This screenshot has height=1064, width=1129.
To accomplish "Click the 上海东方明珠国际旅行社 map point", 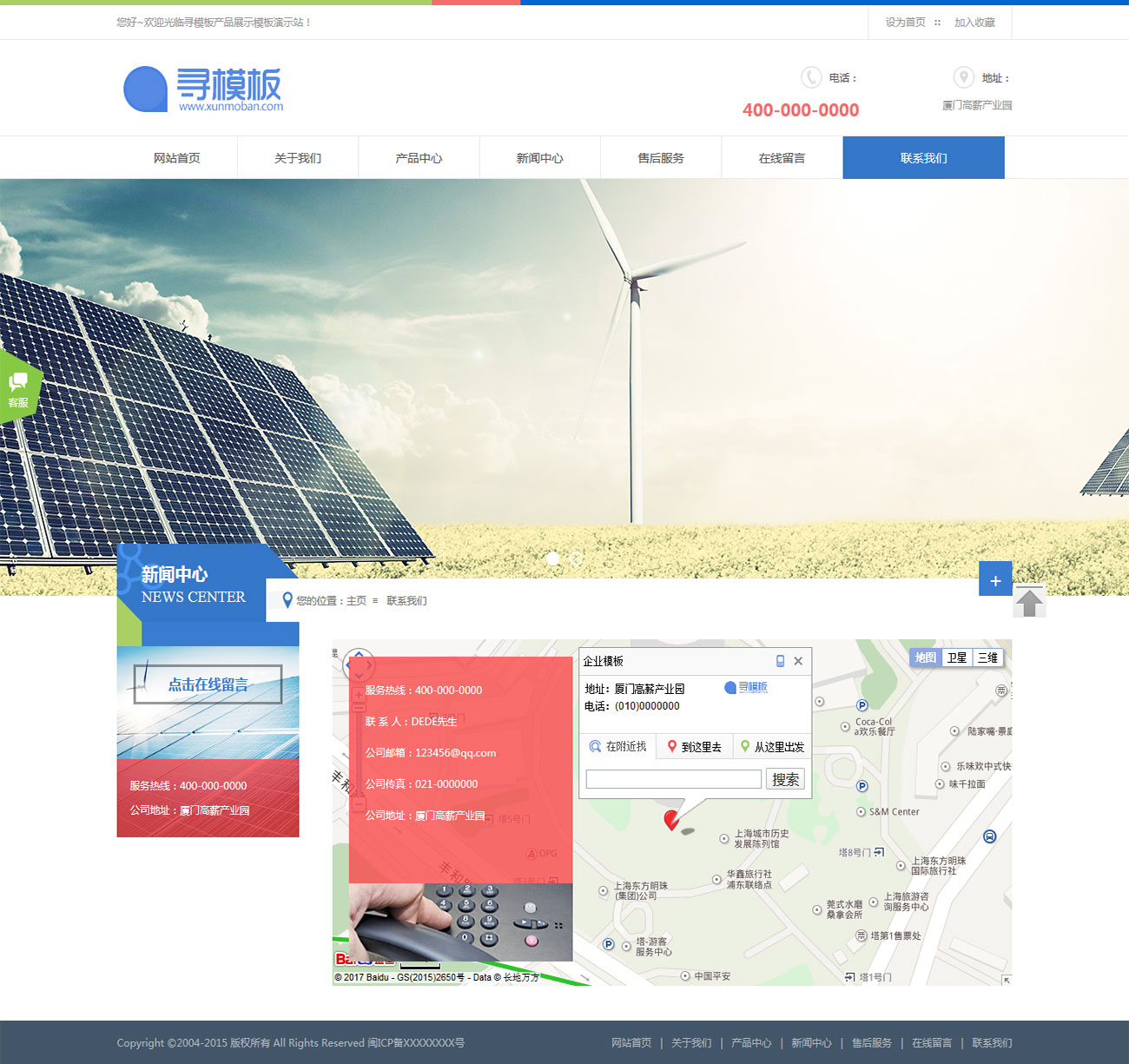I will [x=901, y=866].
